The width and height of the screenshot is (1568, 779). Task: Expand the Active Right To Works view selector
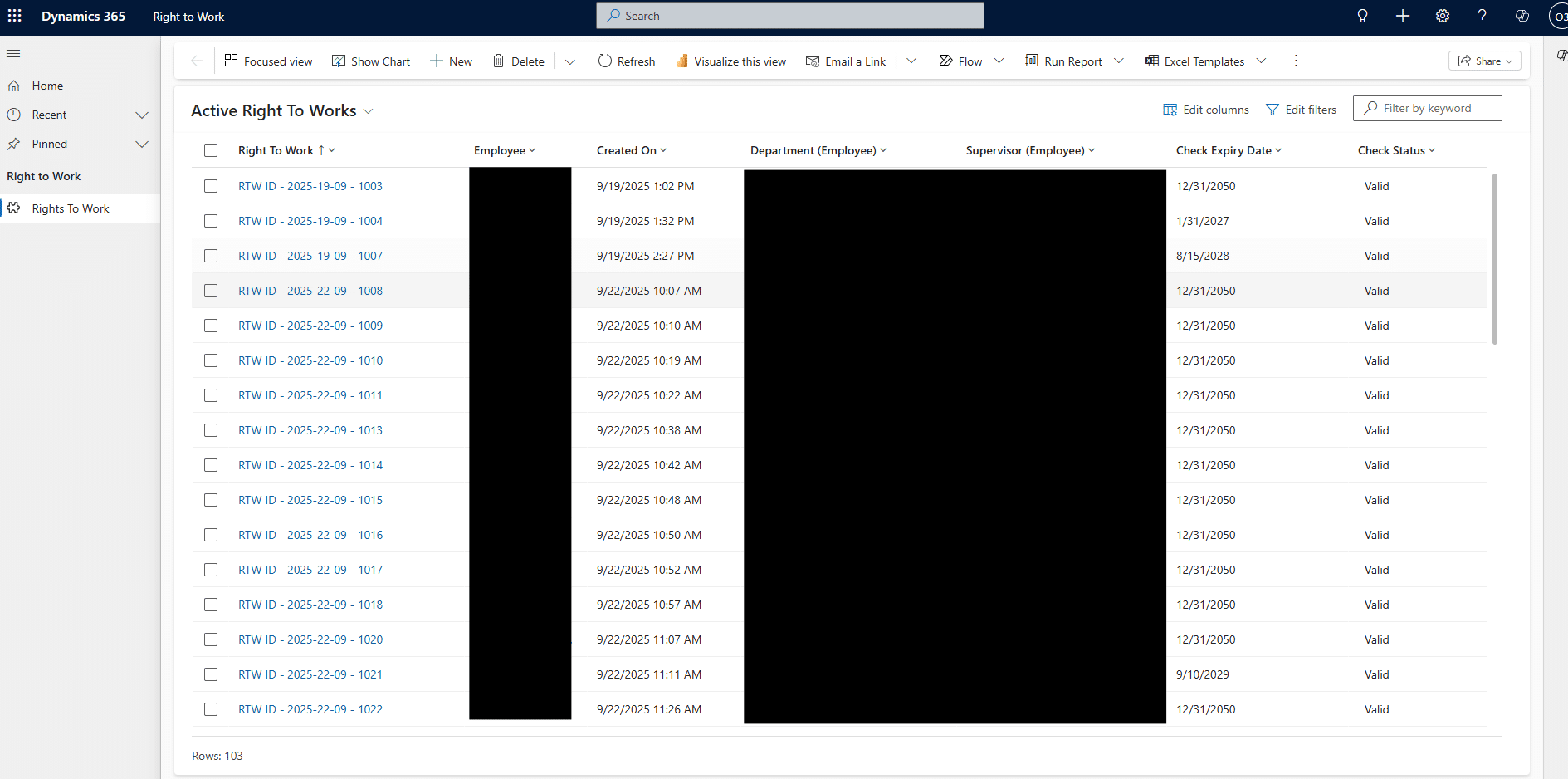coord(369,111)
